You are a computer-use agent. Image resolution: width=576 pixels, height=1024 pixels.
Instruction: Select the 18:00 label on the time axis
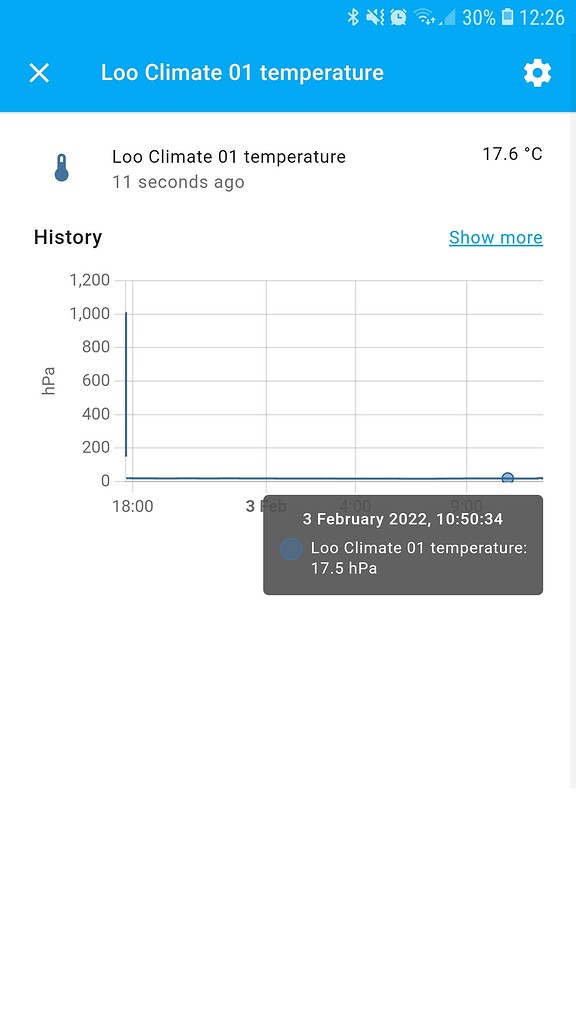[133, 506]
